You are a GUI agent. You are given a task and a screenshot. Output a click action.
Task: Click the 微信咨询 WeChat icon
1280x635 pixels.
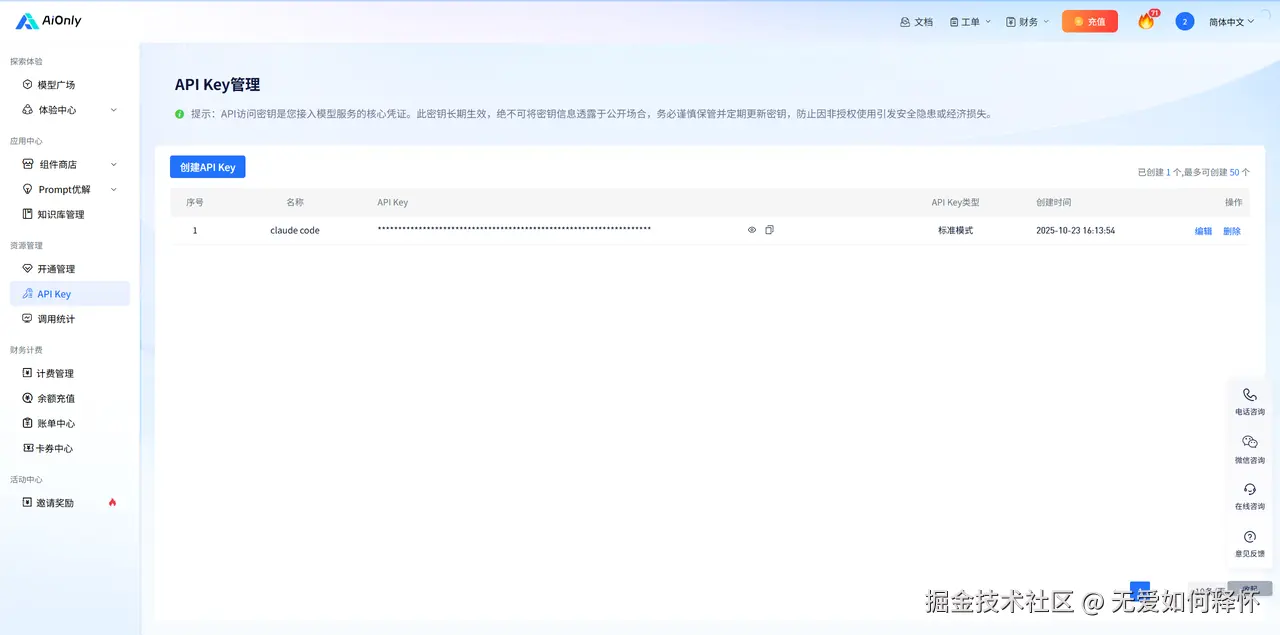[x=1250, y=442]
